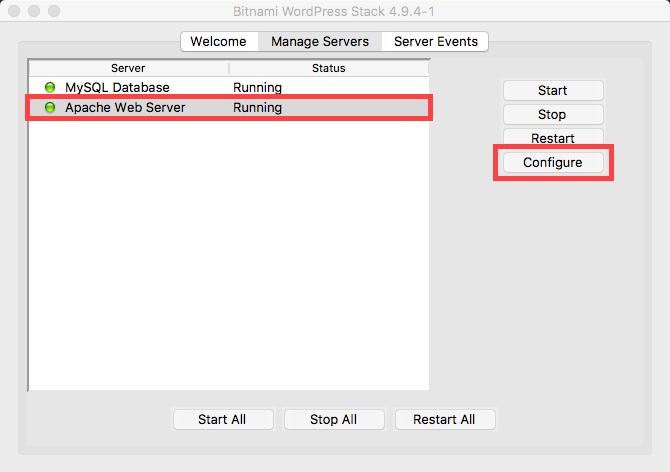Restart the selected server
The image size is (670, 472).
(x=553, y=138)
